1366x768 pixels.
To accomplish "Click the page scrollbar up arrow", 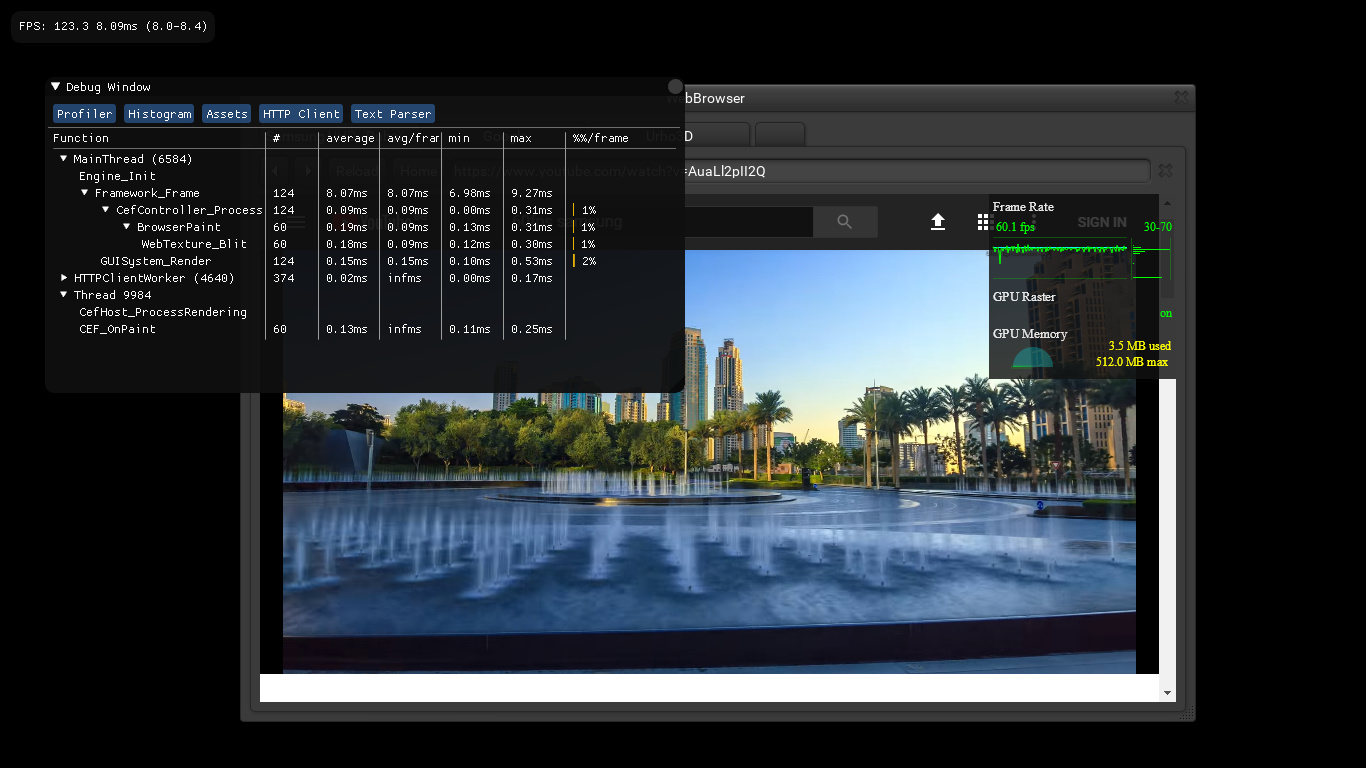I will (1168, 201).
